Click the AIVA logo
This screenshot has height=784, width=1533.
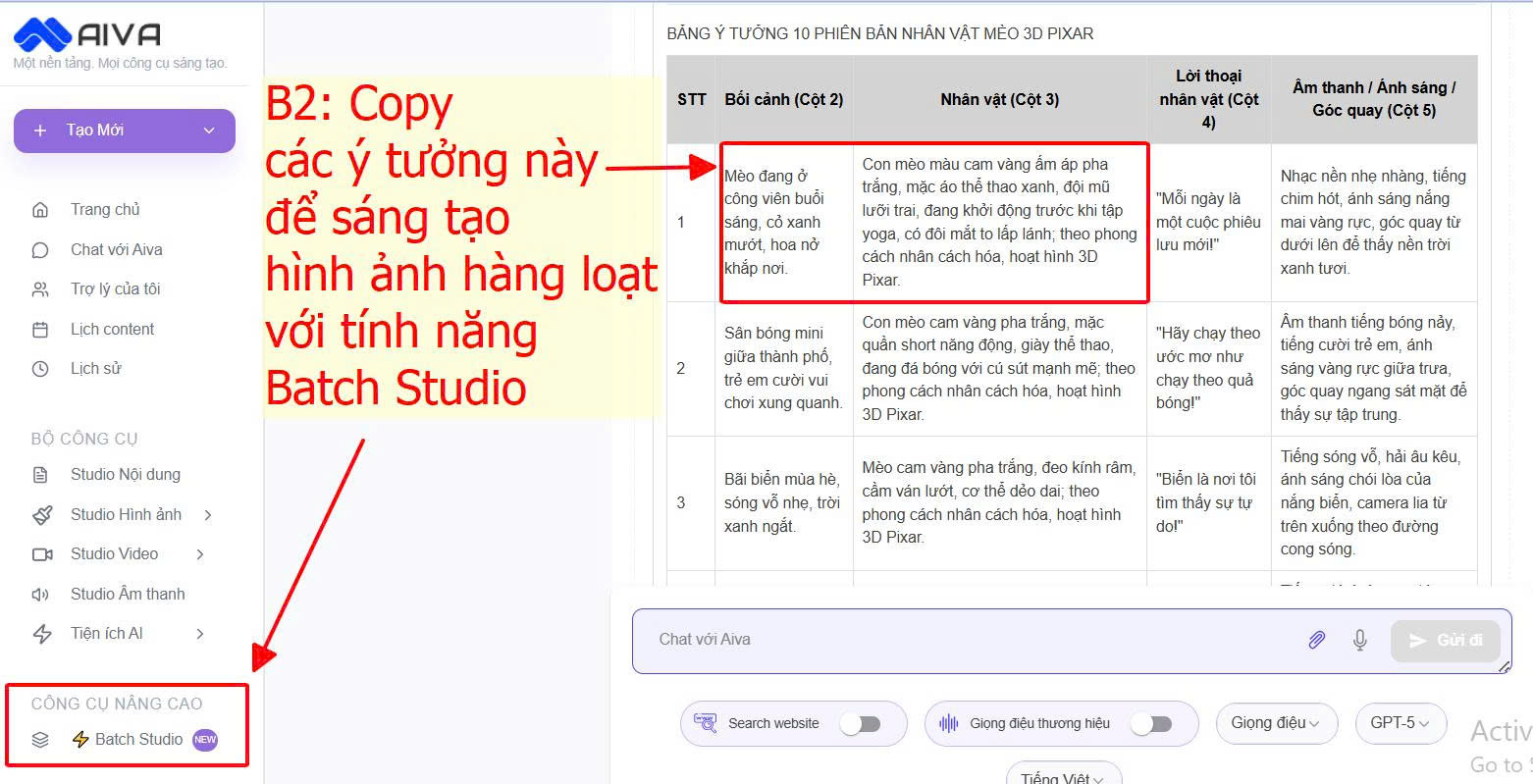click(87, 34)
